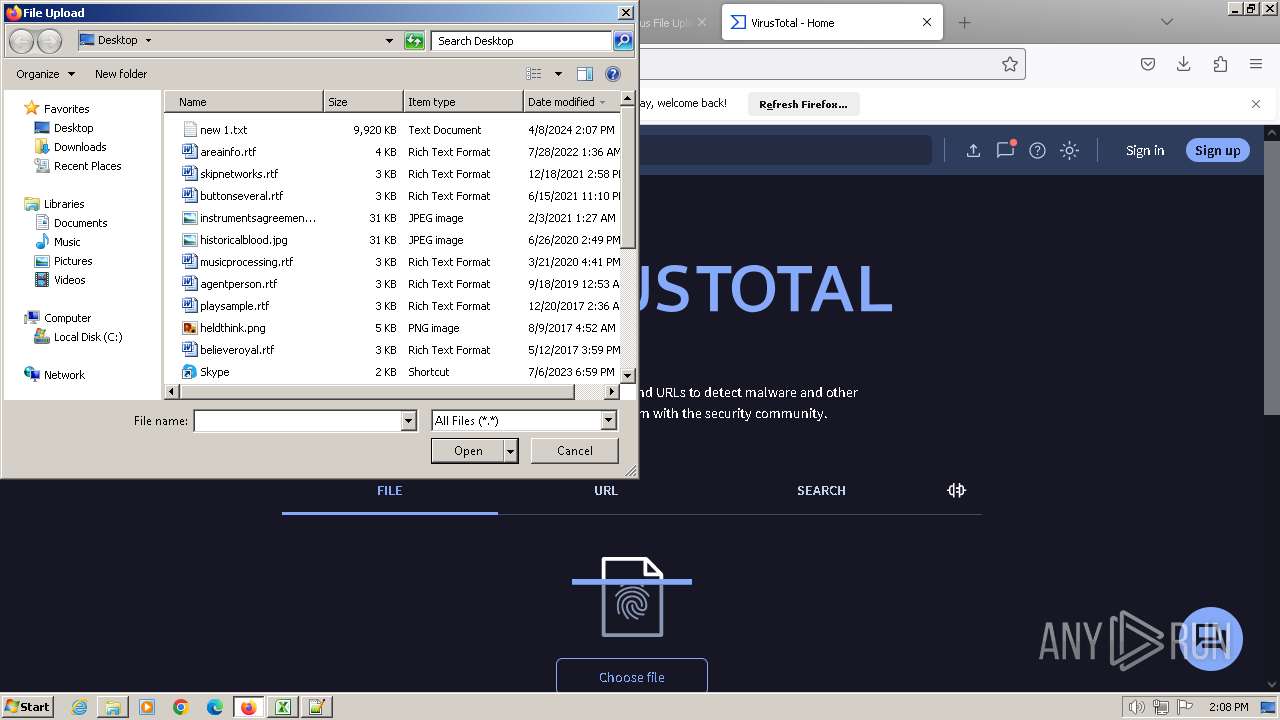Click the bookmark star in Firefox
1280x720 pixels.
(1010, 64)
